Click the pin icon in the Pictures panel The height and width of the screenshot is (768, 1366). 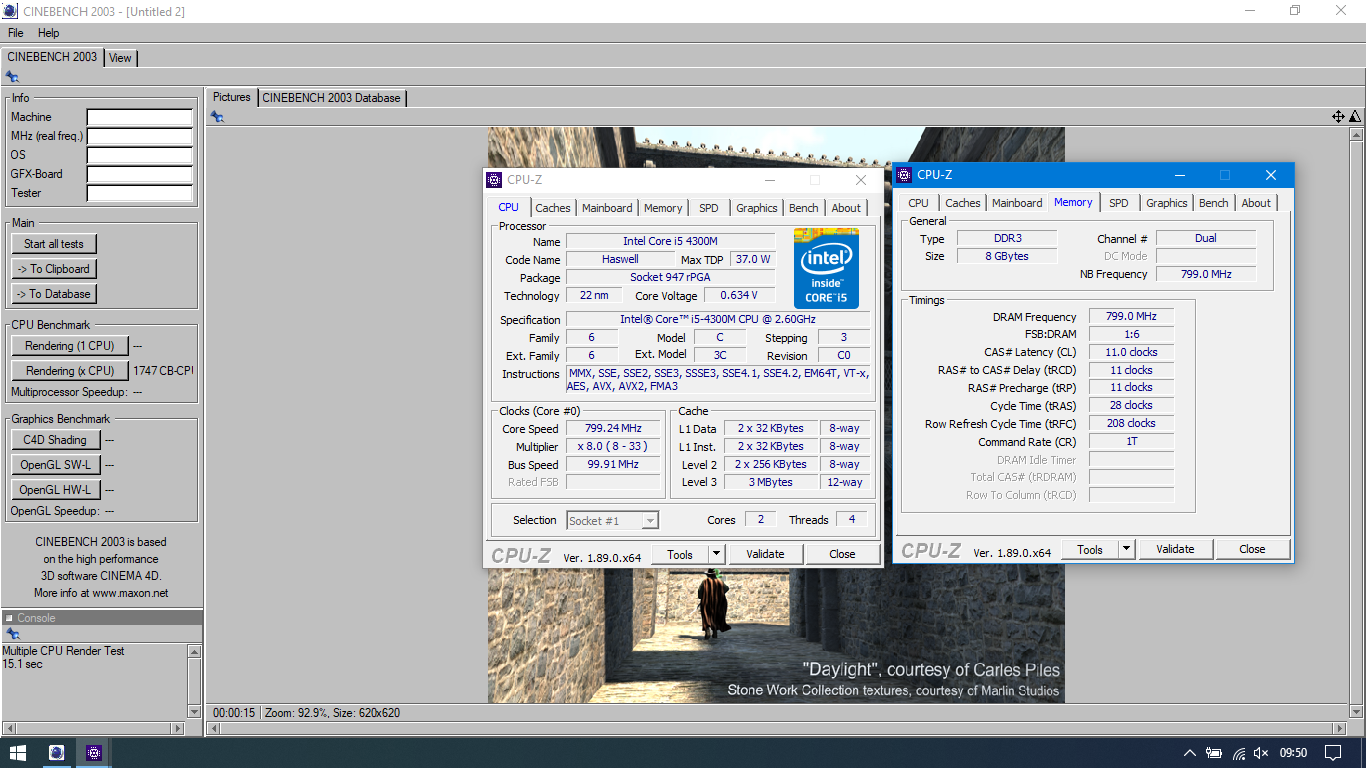(x=217, y=117)
